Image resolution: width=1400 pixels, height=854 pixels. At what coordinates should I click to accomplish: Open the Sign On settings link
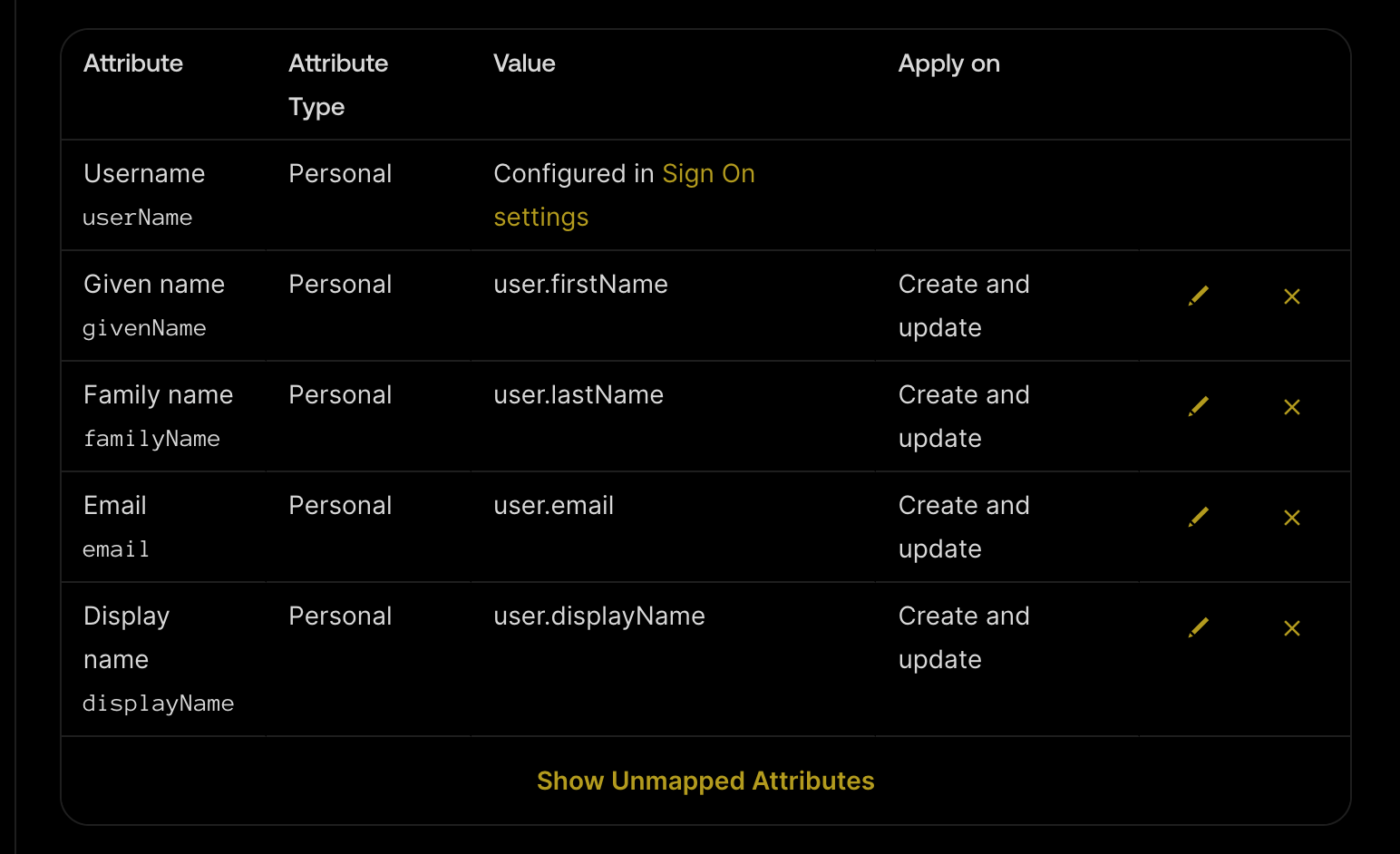[x=708, y=174]
